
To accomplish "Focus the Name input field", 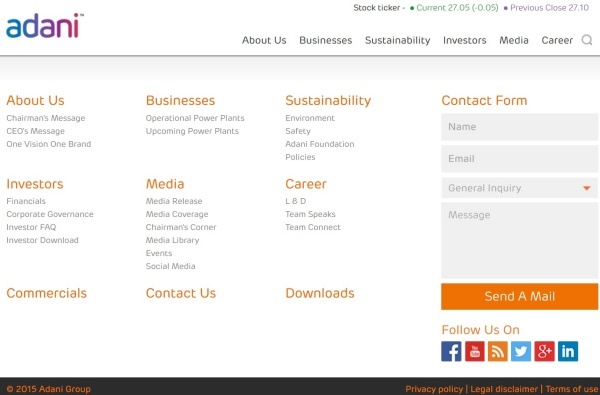I will (x=519, y=127).
